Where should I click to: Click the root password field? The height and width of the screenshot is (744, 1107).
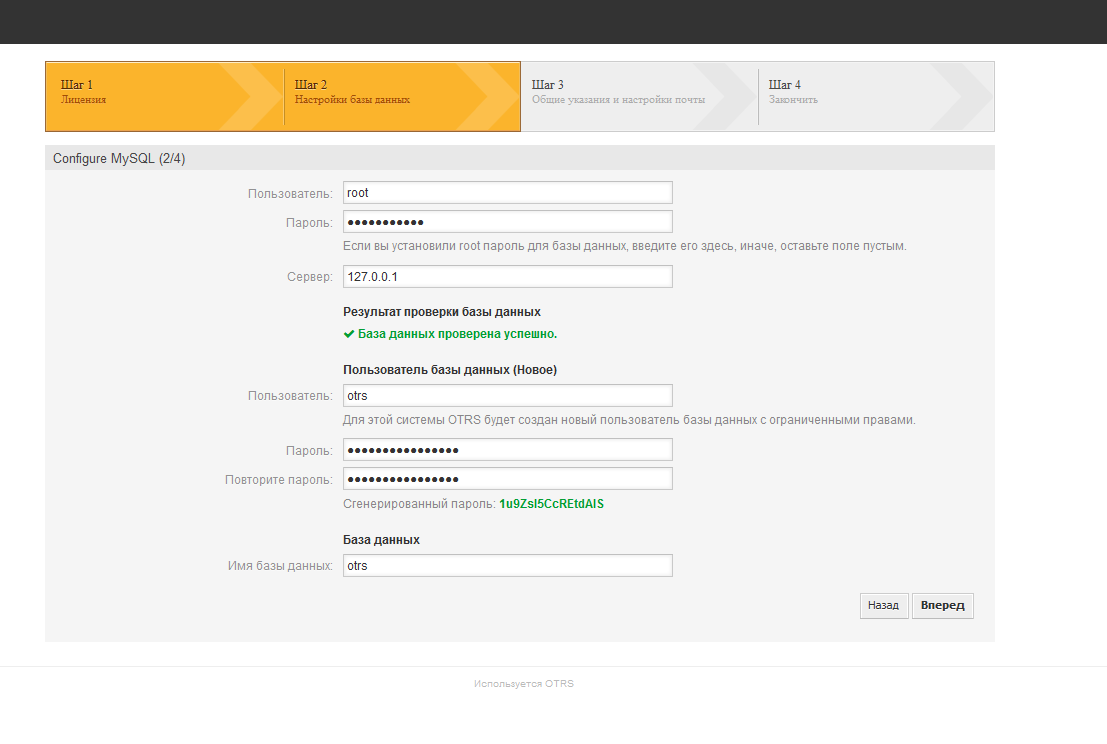pyautogui.click(x=507, y=222)
